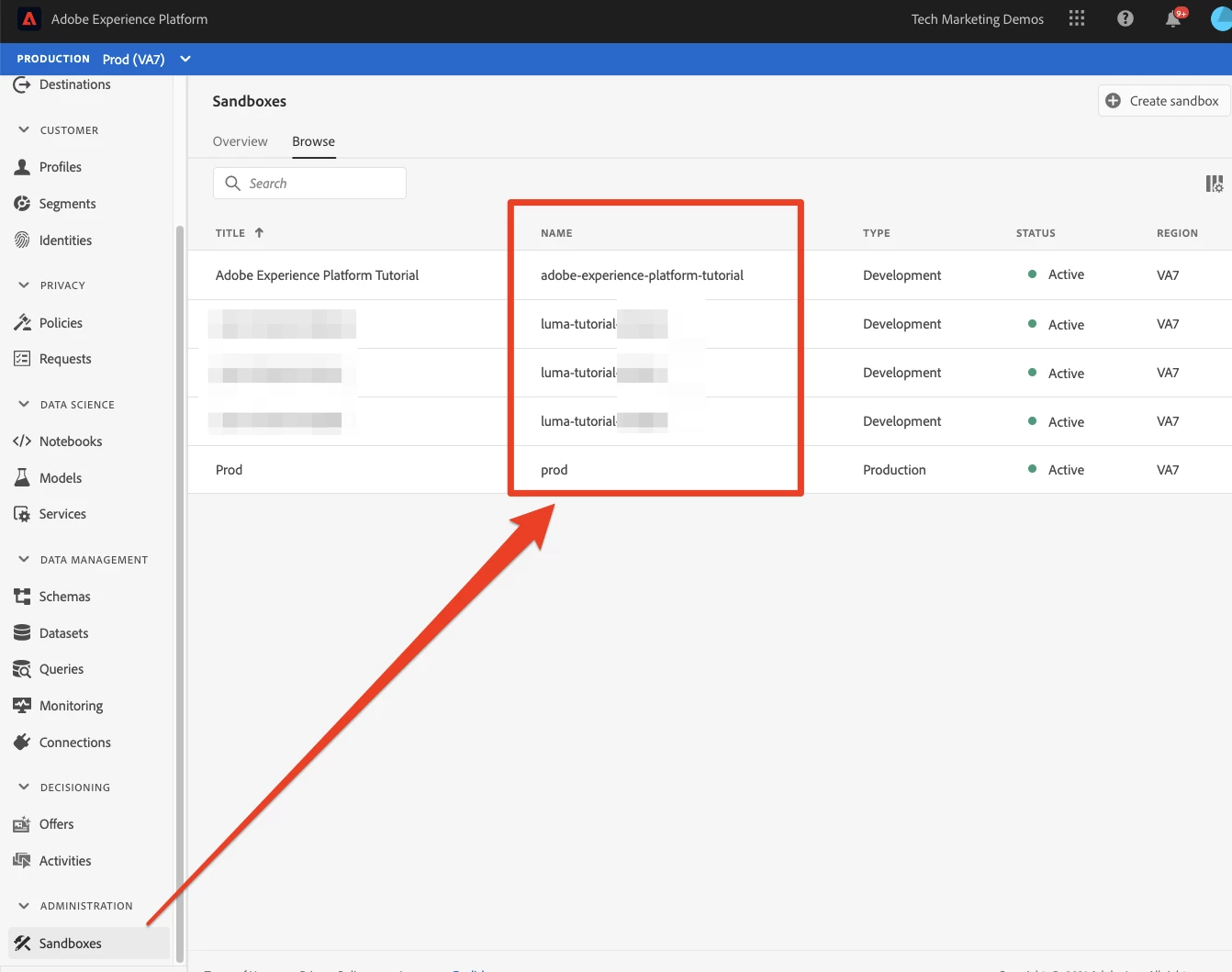Image resolution: width=1232 pixels, height=972 pixels.
Task: Open Sandboxes in the sidebar
Action: click(89, 944)
